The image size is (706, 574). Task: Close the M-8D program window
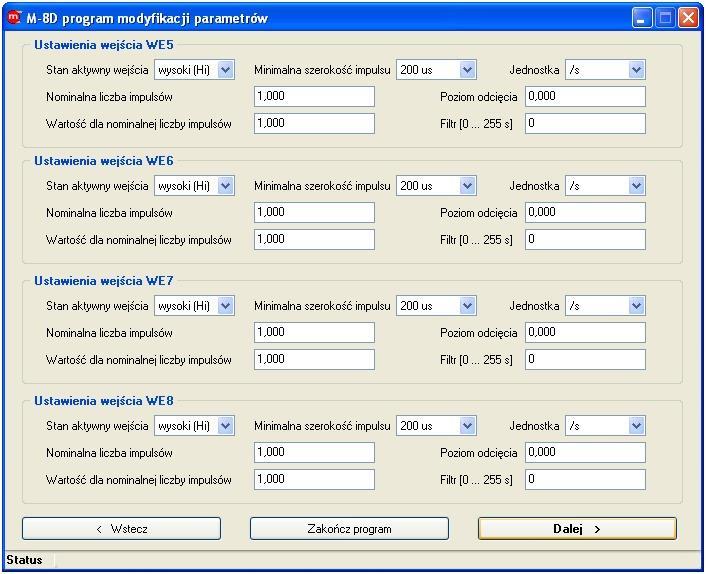pyautogui.click(x=688, y=18)
